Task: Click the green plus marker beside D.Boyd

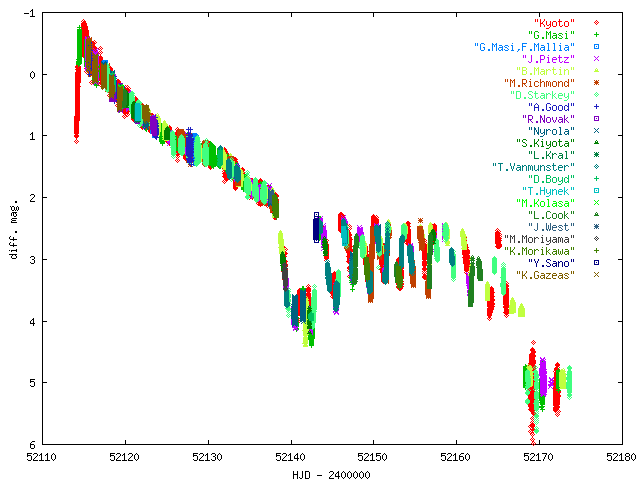Action: click(x=596, y=179)
